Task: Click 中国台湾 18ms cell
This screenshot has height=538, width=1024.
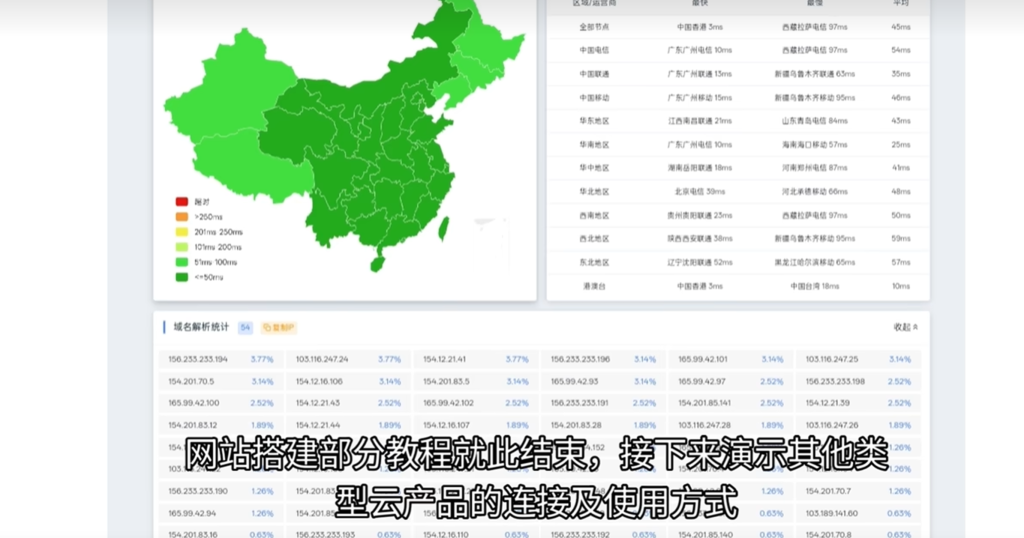Action: [814, 286]
